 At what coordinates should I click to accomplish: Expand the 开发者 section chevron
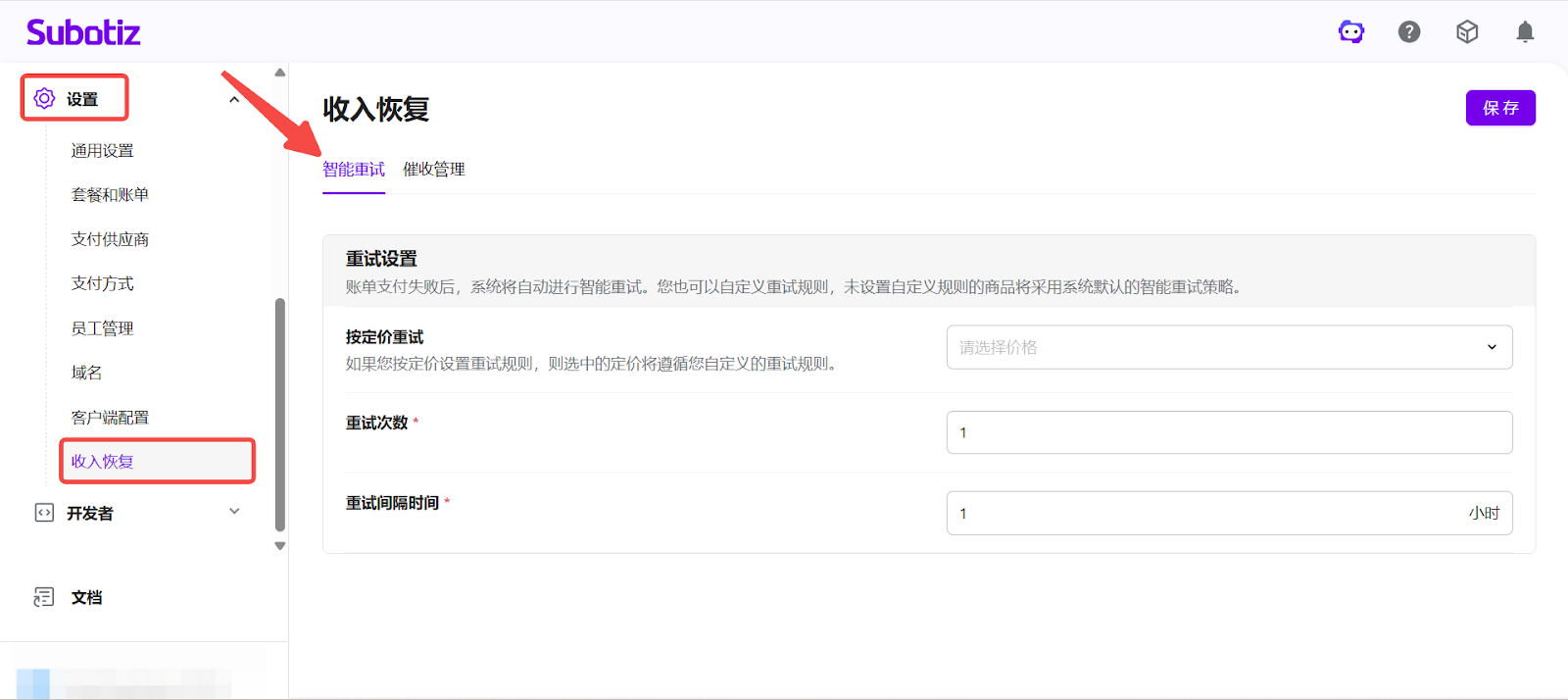click(234, 512)
